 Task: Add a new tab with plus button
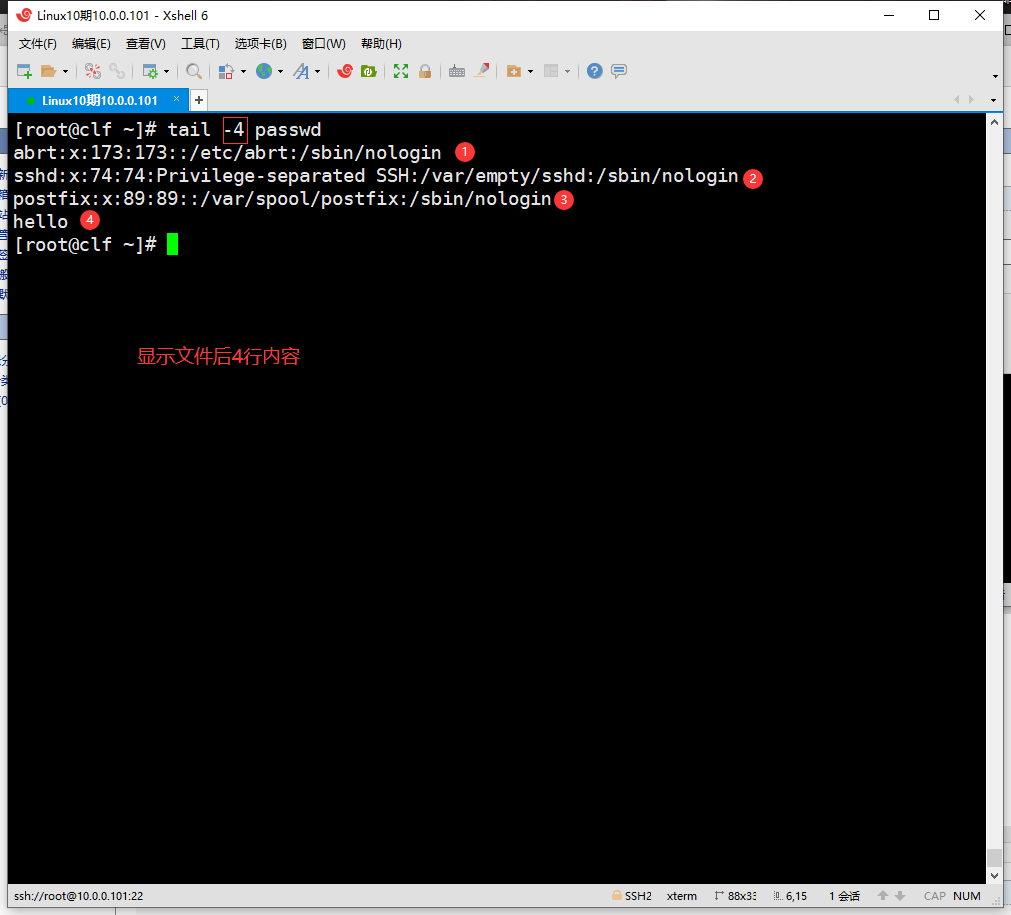tap(199, 100)
